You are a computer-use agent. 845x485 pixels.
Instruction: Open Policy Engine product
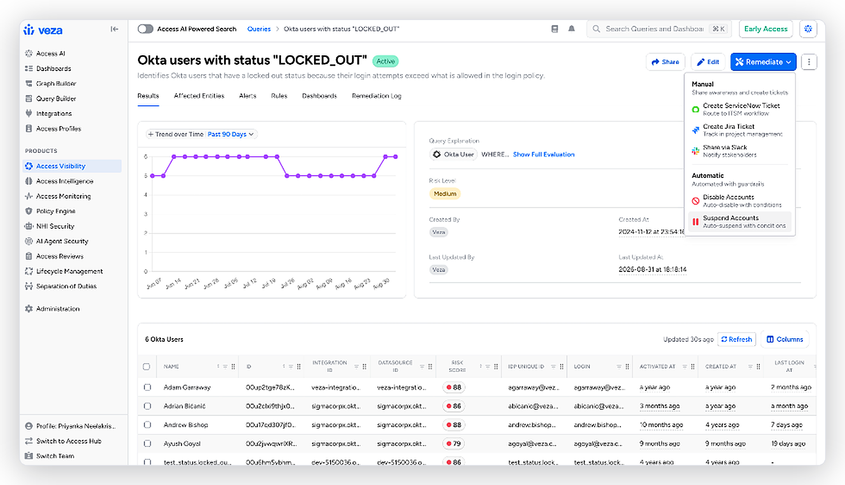pyautogui.click(x=56, y=211)
